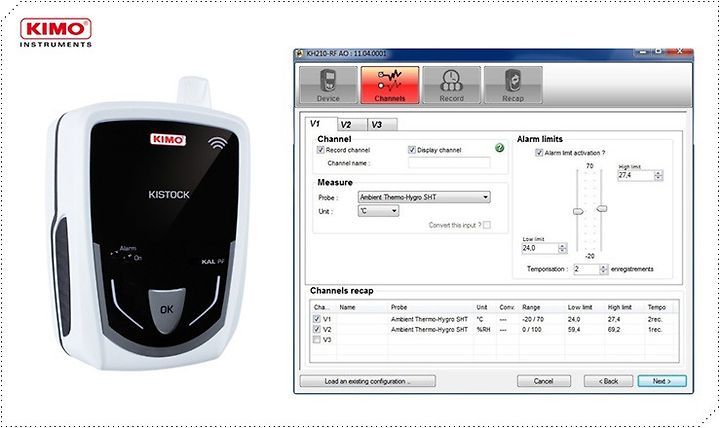
Task: Uncheck V1 in the Channels recap table
Action: [317, 319]
